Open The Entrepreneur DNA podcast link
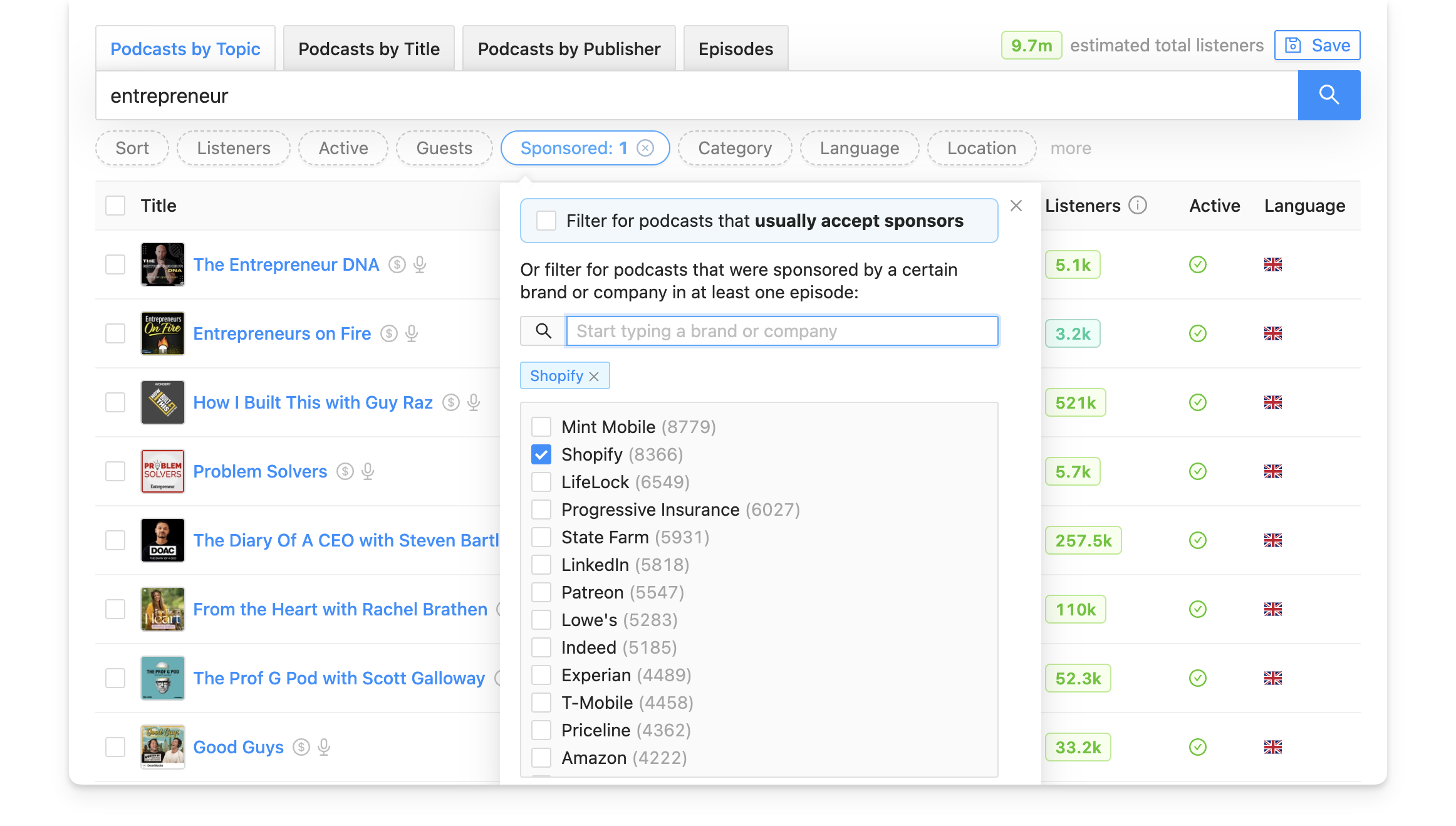 pos(286,264)
